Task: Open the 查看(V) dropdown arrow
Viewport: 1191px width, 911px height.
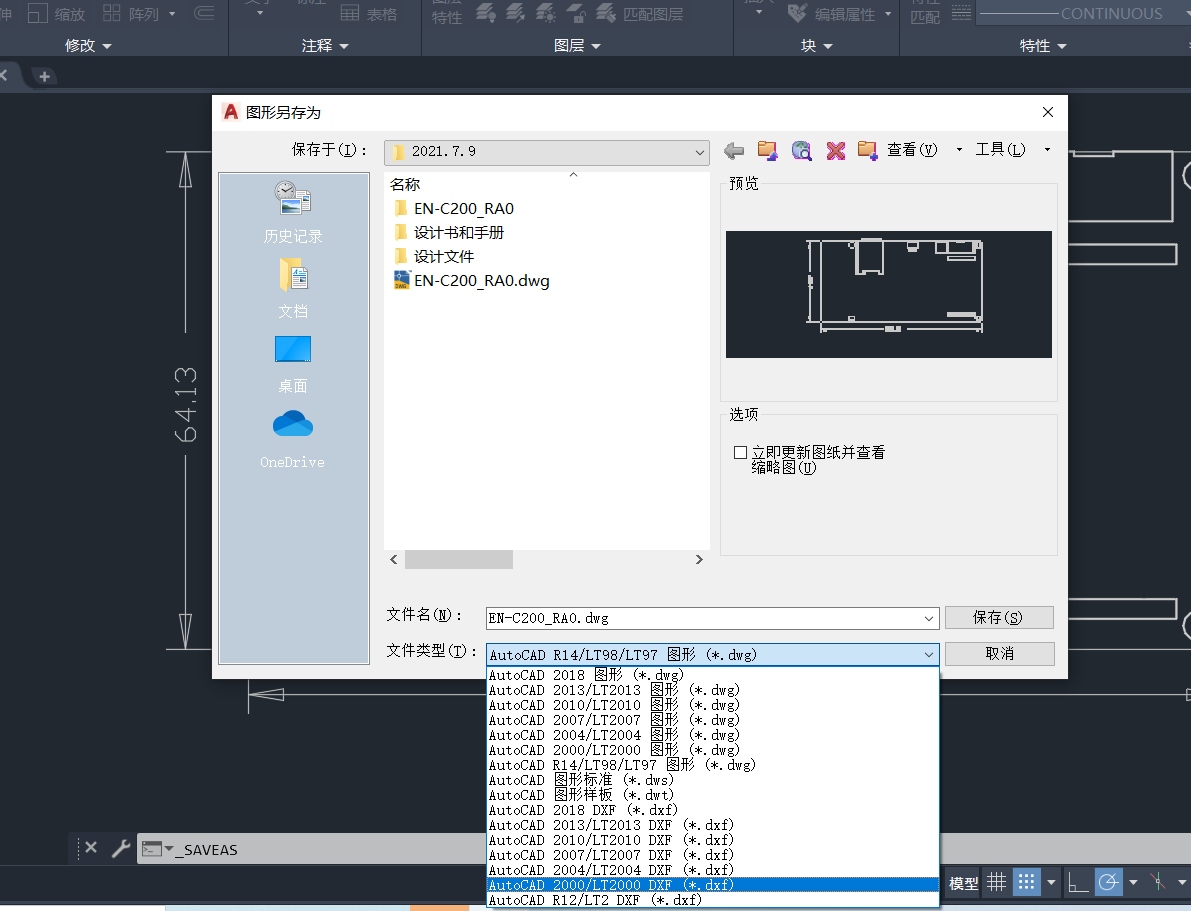Action: pyautogui.click(x=959, y=150)
